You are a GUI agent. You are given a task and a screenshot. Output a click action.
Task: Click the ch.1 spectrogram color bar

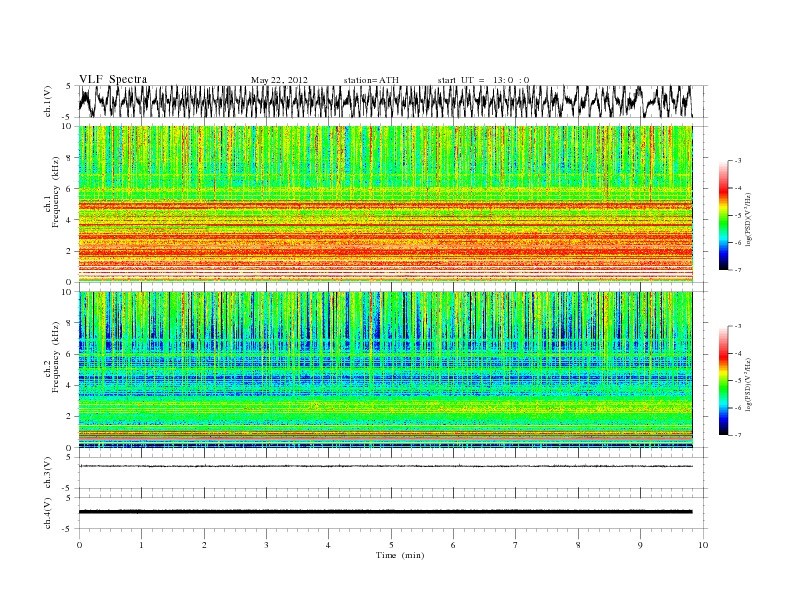(723, 215)
